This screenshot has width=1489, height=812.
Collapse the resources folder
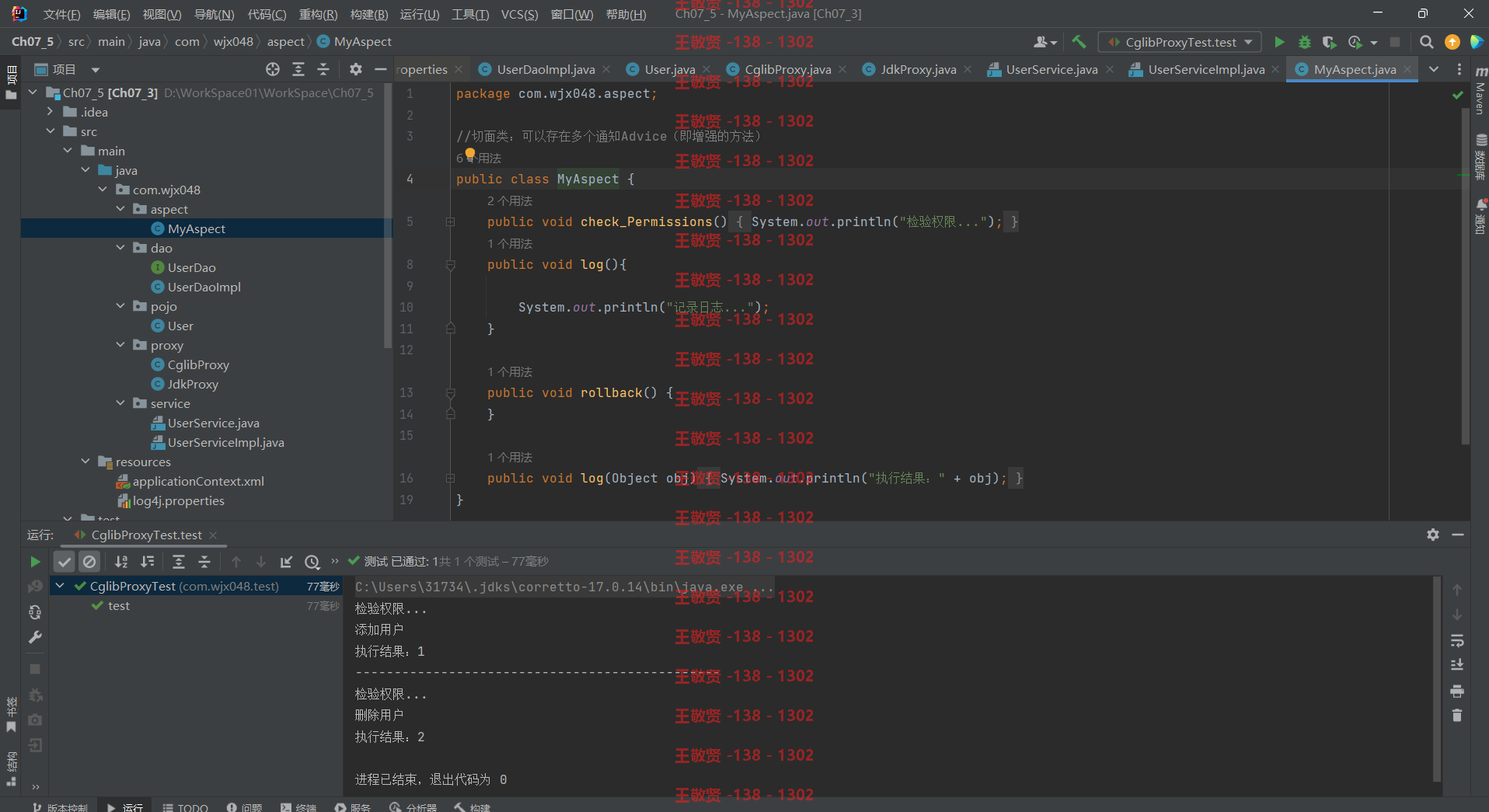tap(85, 462)
